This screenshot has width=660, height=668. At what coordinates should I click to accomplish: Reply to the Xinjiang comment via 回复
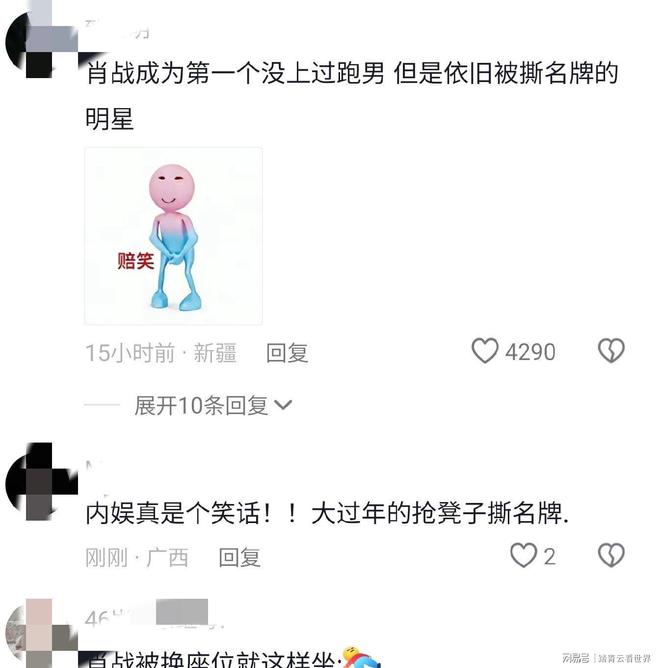[x=287, y=353]
